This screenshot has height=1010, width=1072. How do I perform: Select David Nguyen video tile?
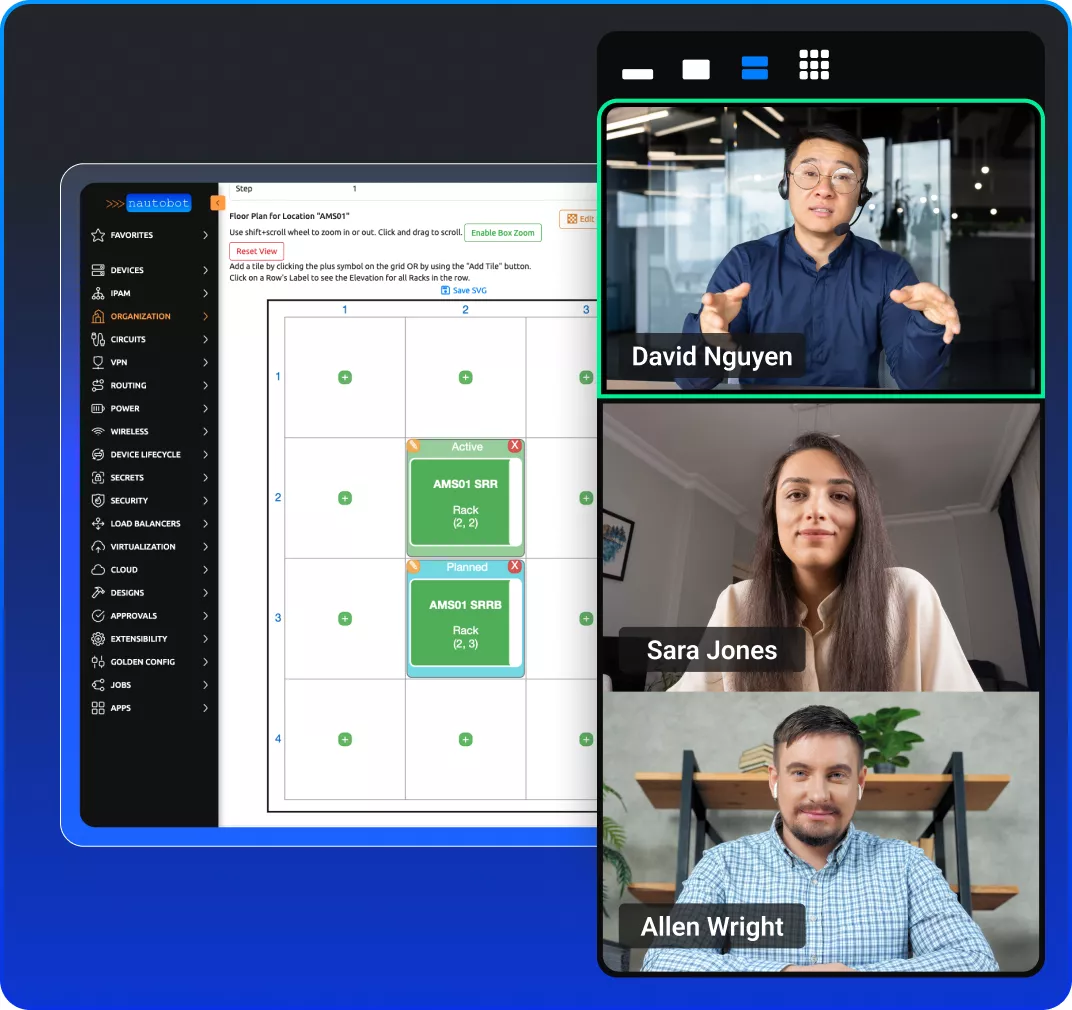[820, 248]
